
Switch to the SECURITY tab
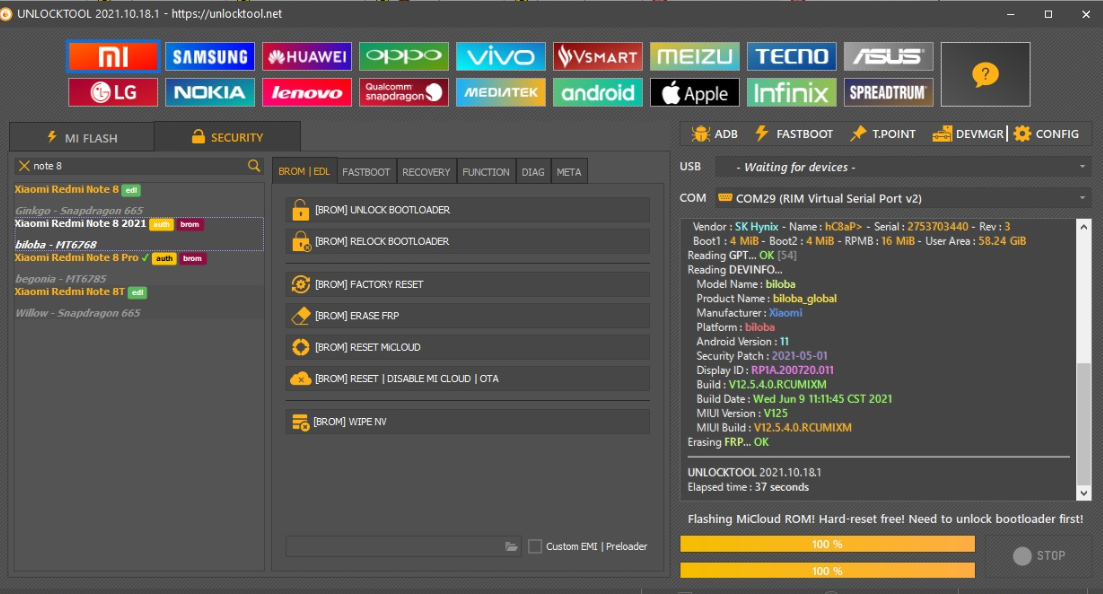pos(227,137)
